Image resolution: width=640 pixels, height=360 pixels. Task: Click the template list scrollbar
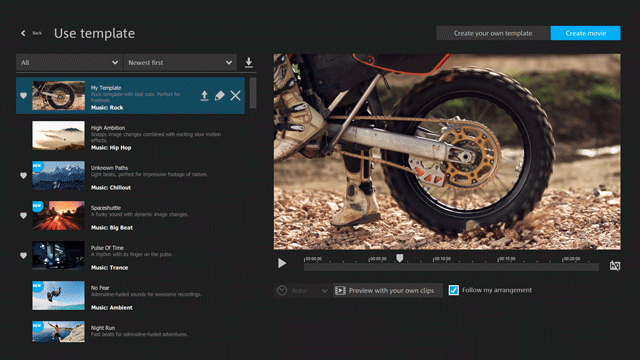pos(253,93)
